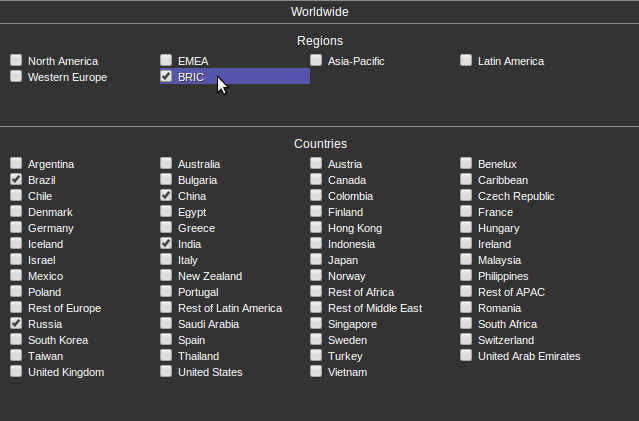Uncheck the India checkbox
Screen dimensions: 639x421
pos(166,243)
